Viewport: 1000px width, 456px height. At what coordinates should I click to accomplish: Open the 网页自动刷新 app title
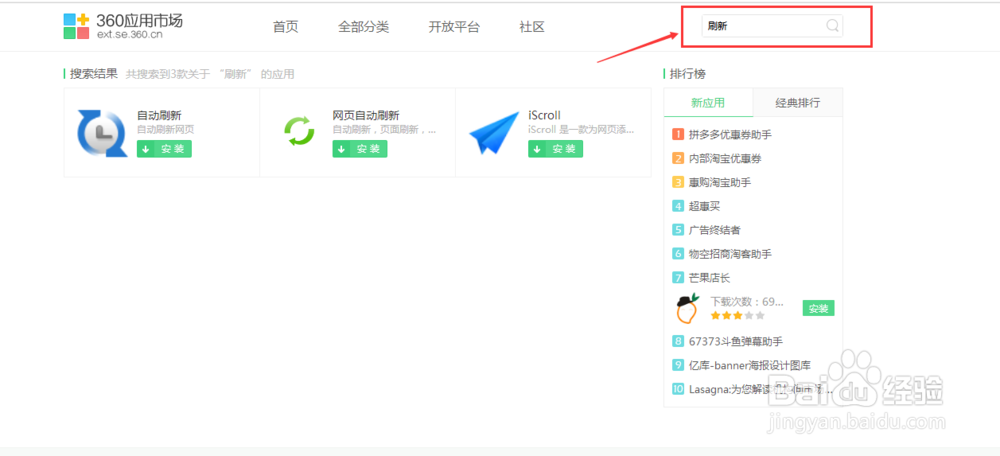(x=366, y=115)
